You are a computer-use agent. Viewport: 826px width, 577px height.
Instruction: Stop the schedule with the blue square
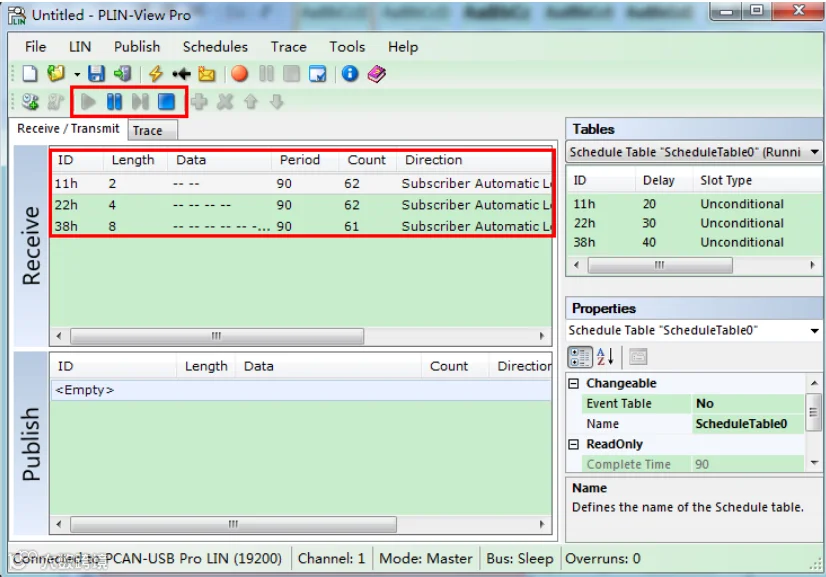pos(166,101)
